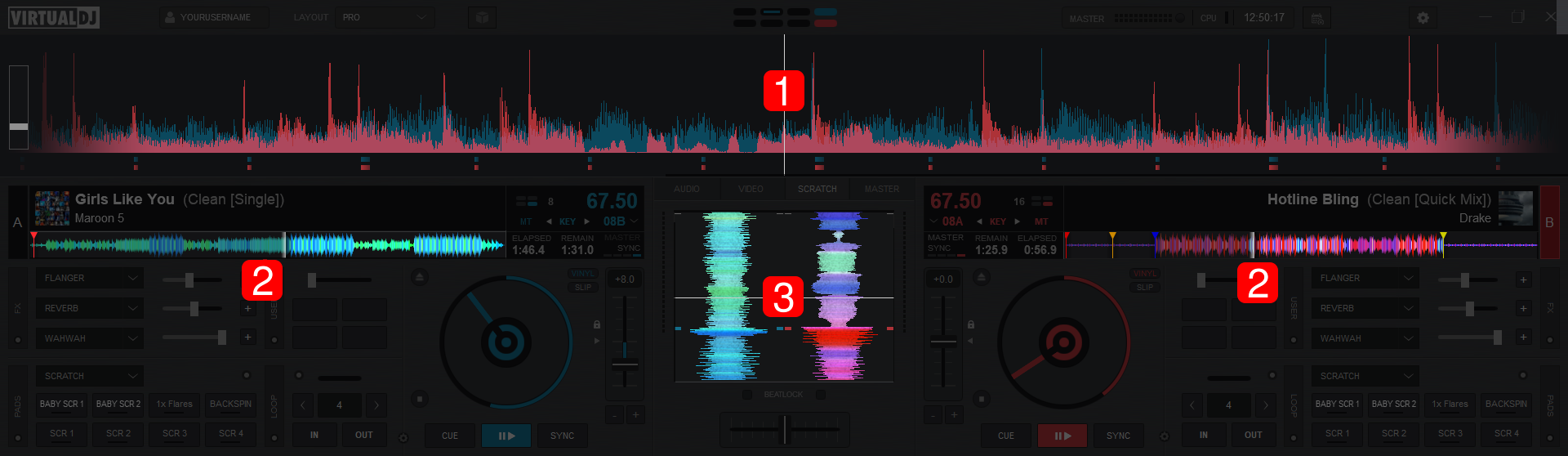
Task: Click the WAHWAH level slider on deck B
Action: click(x=1469, y=337)
